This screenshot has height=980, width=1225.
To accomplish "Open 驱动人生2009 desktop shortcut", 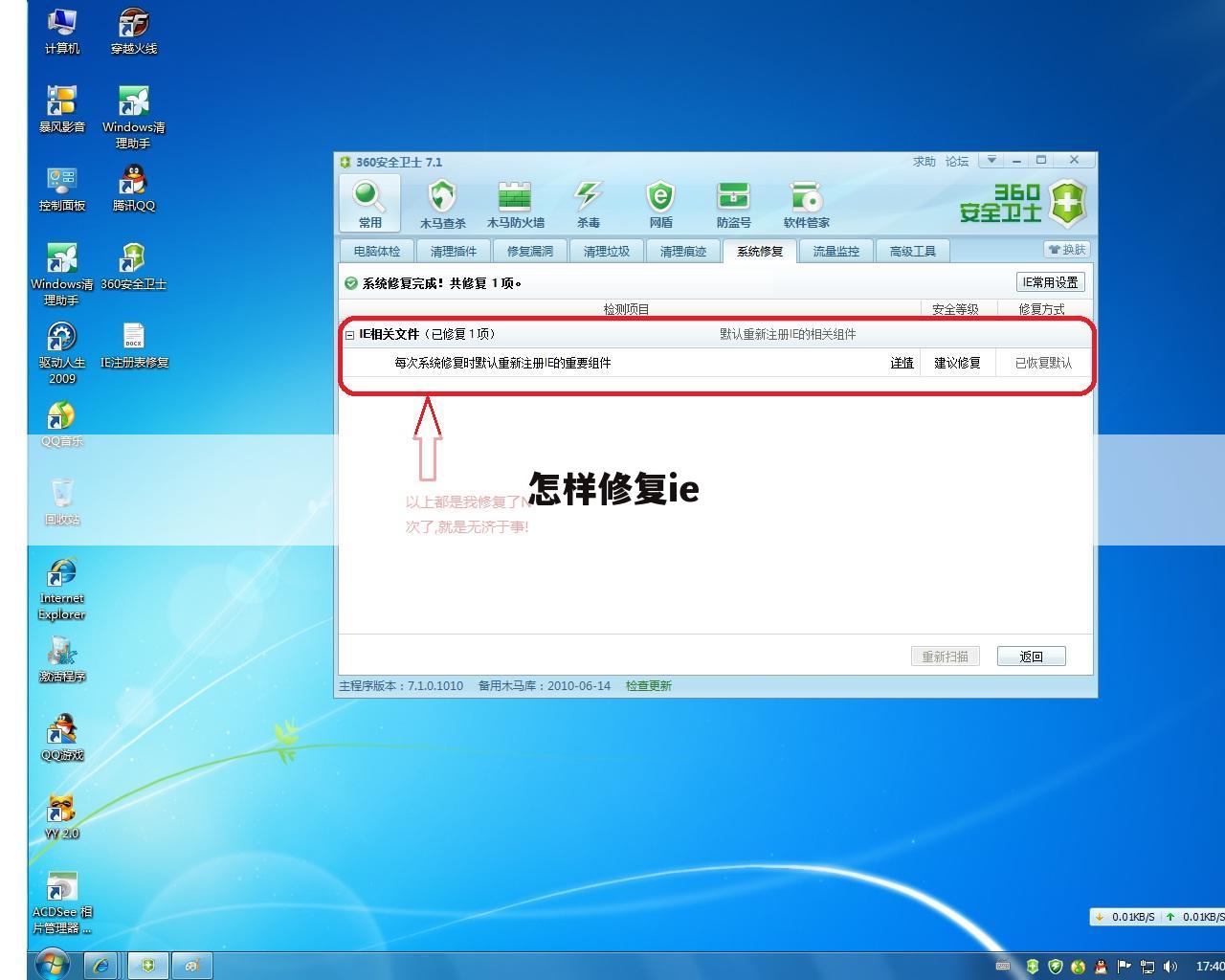I will [x=61, y=352].
